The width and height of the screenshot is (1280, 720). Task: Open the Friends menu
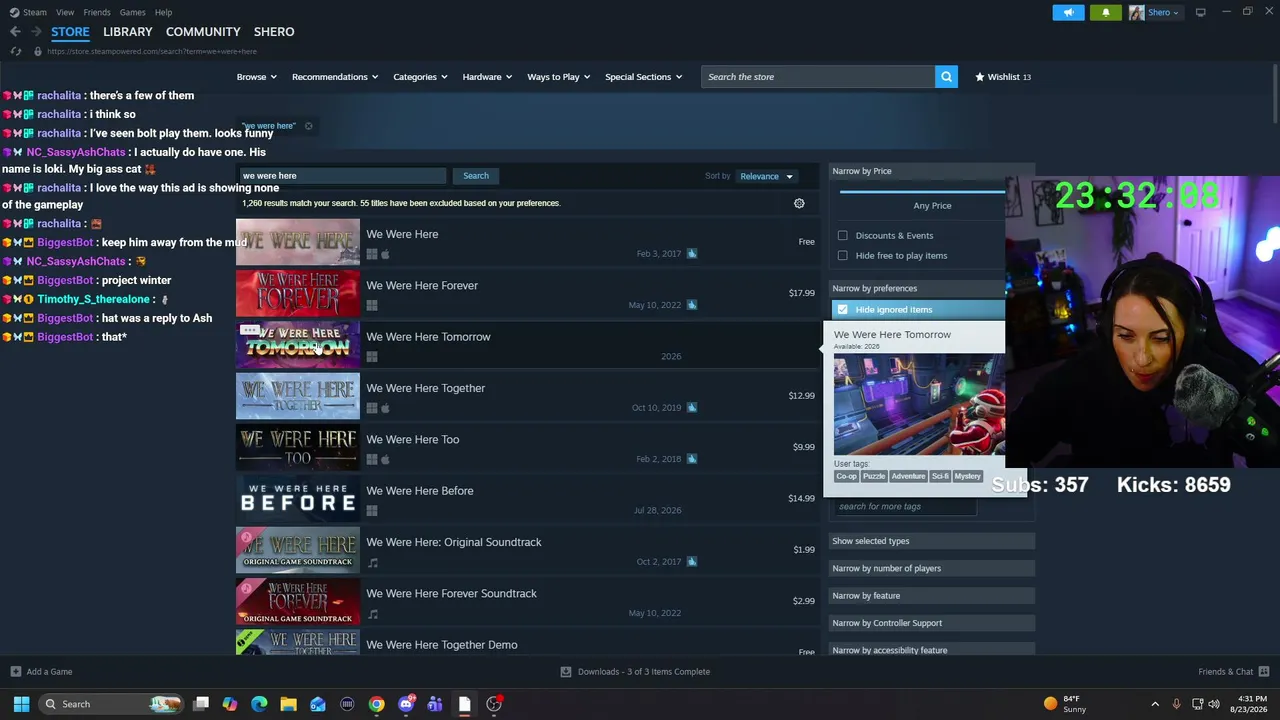(x=97, y=12)
